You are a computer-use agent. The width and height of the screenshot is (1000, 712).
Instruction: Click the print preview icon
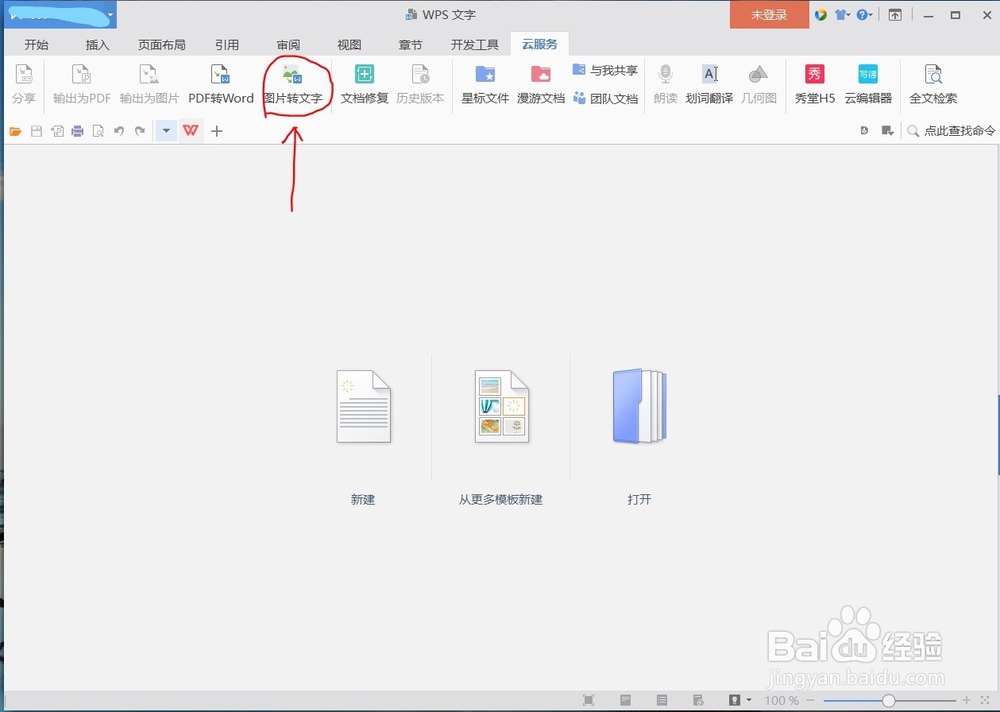tap(98, 131)
